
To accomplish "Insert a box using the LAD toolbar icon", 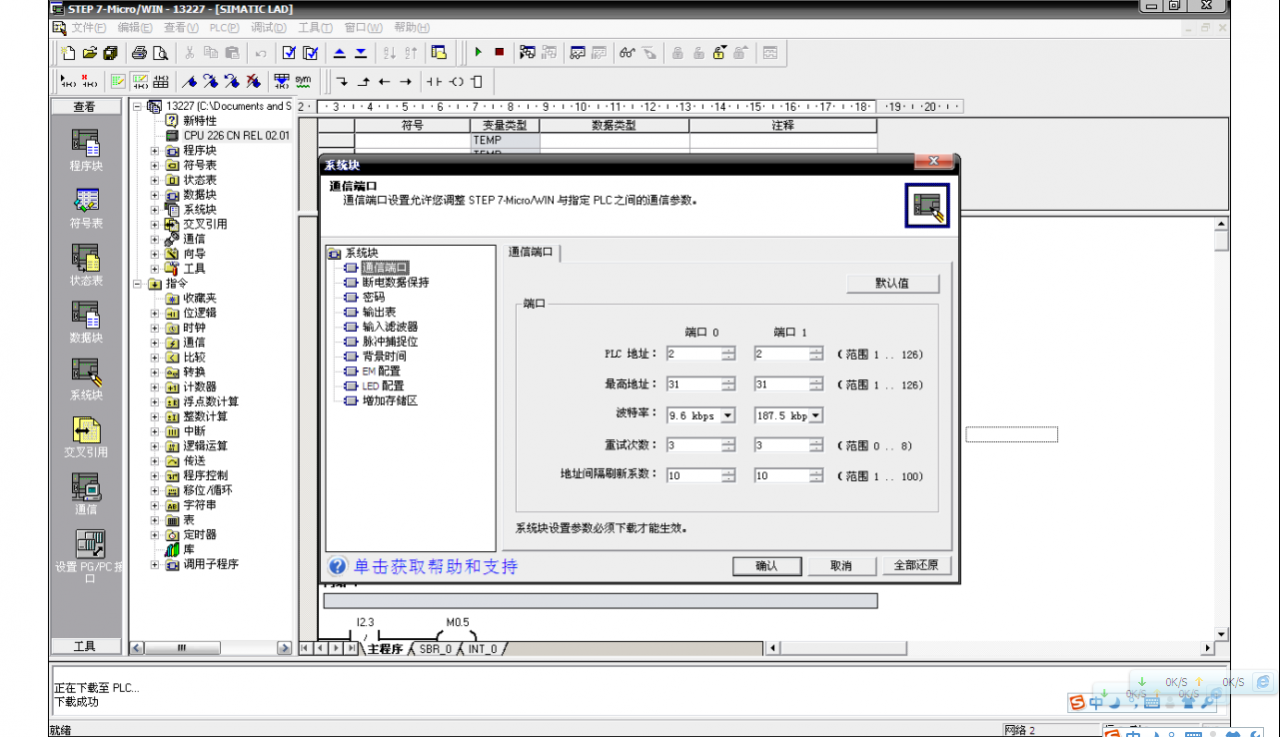I will [477, 81].
